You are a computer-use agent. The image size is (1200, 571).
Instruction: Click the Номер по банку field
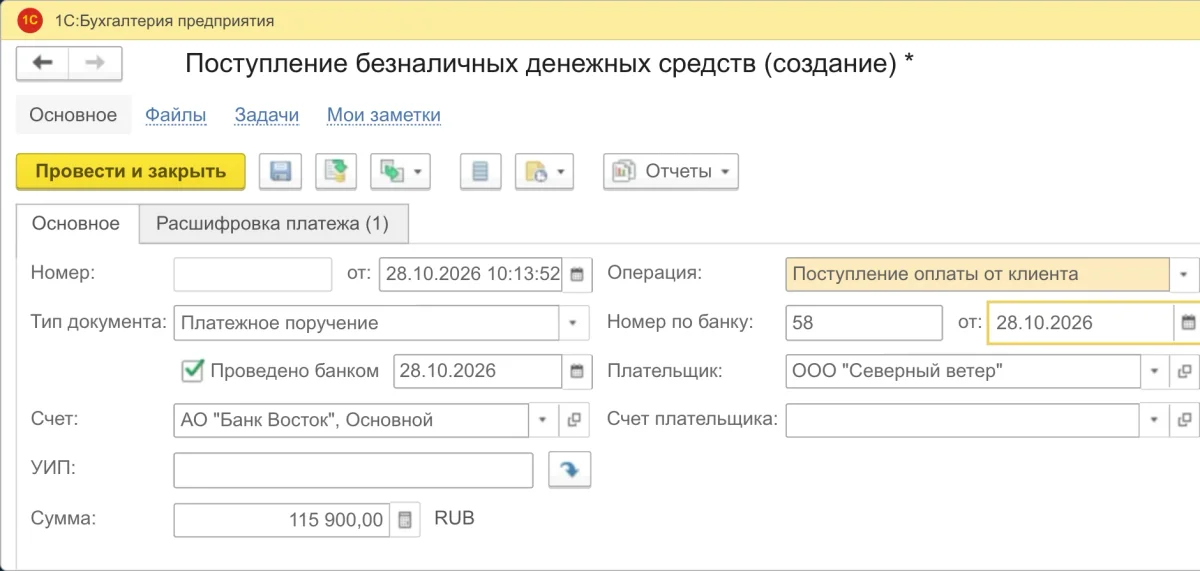pyautogui.click(x=864, y=323)
